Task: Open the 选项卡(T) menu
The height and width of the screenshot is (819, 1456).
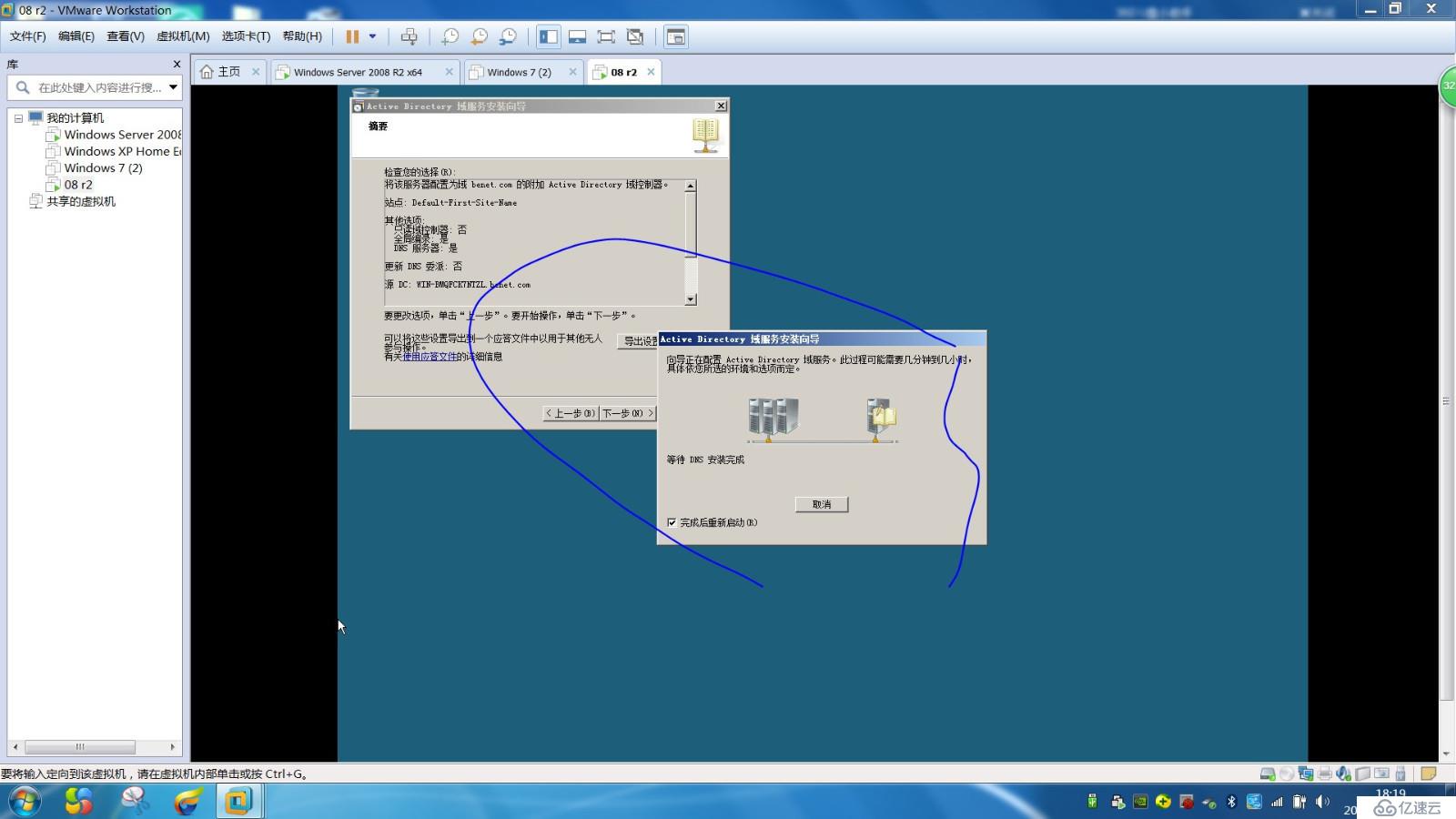Action: pos(246,36)
